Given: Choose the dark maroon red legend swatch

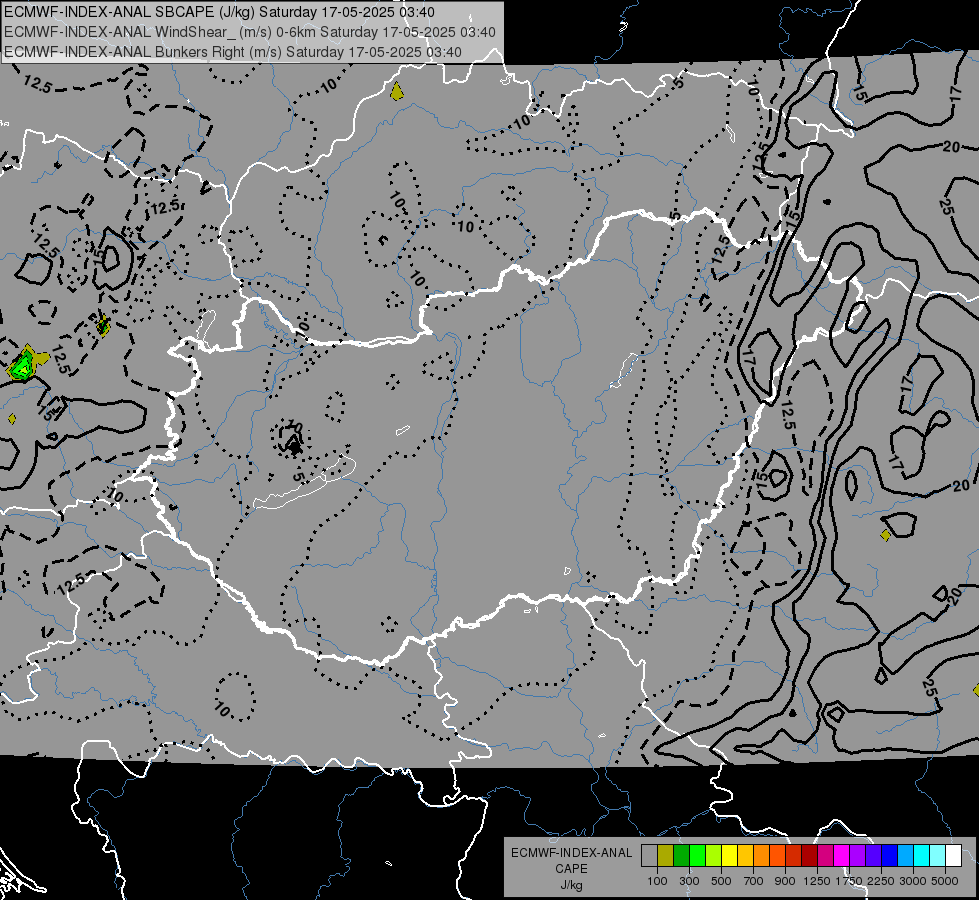Looking at the screenshot, I should click(x=809, y=855).
